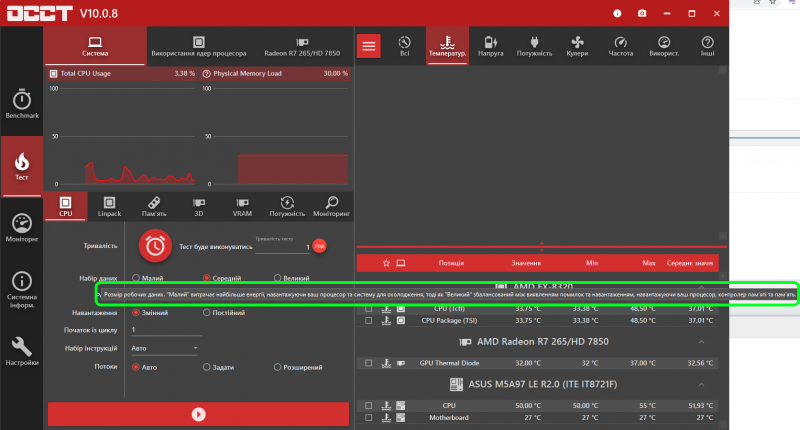Viewport: 800px width, 430px height.
Task: Open the Benchmark section in sidebar
Action: click(x=21, y=103)
